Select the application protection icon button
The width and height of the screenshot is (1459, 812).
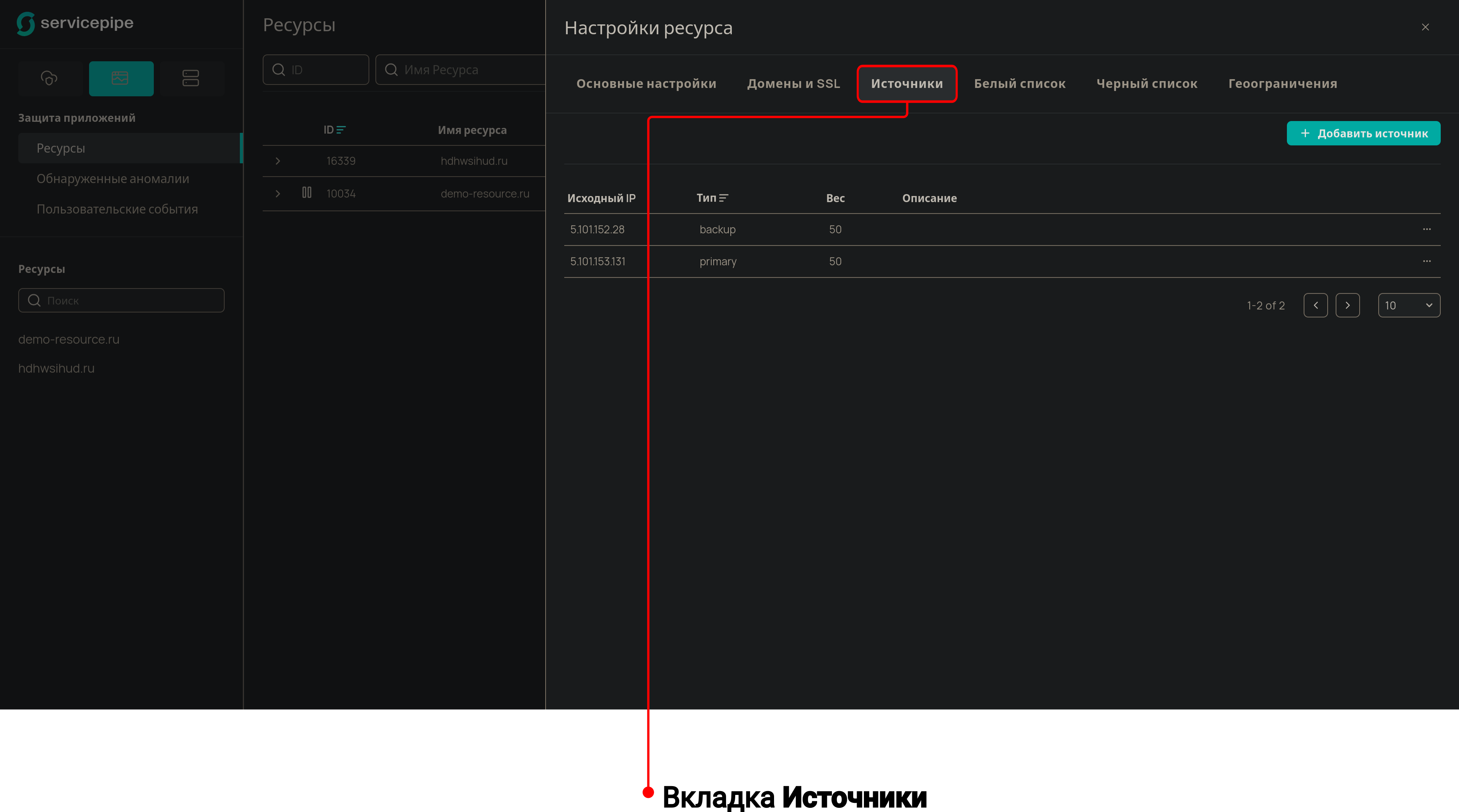121,78
